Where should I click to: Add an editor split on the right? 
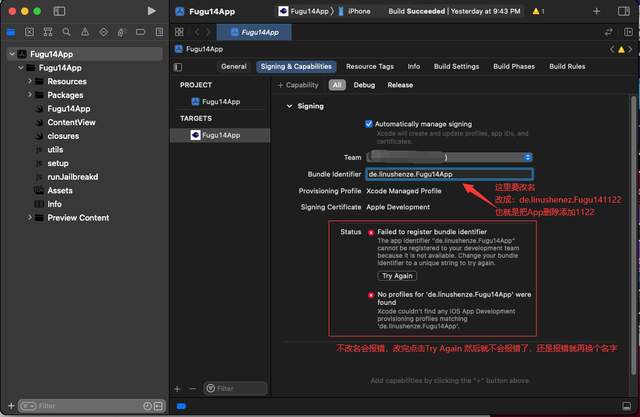click(x=628, y=32)
